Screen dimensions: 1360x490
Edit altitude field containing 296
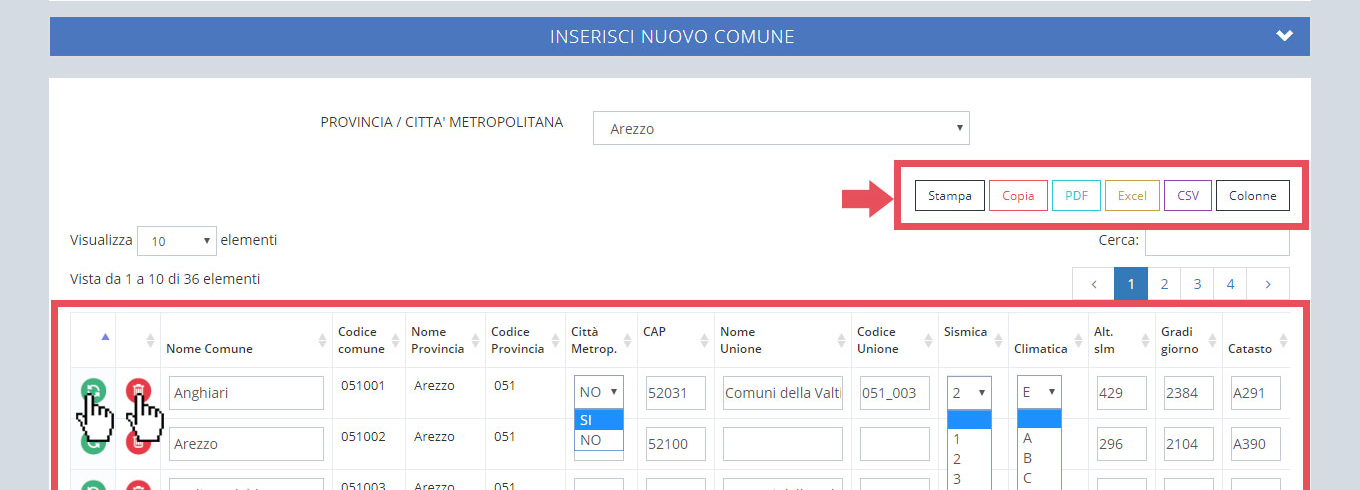click(1121, 443)
